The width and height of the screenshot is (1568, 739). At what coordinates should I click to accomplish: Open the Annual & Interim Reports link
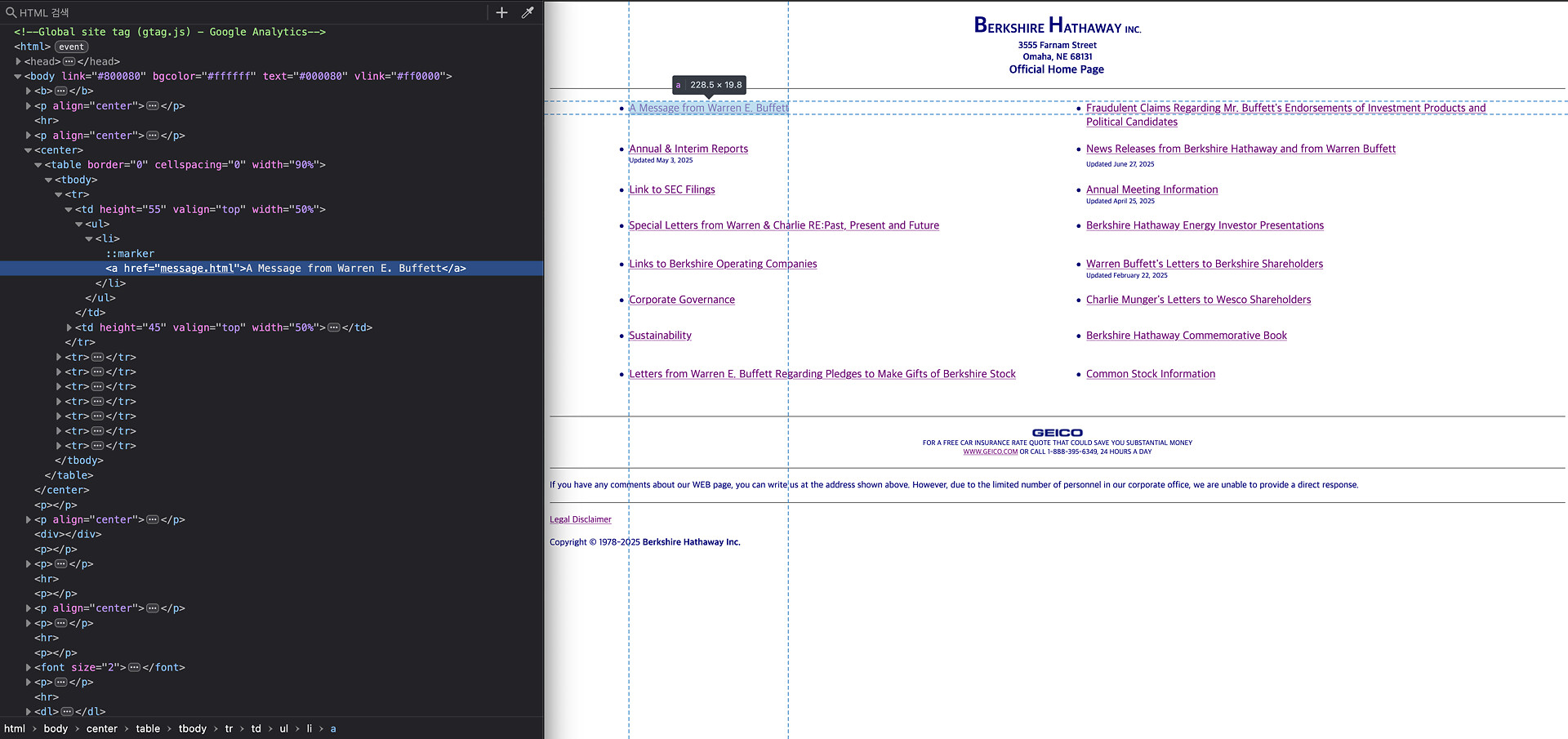[x=688, y=149]
